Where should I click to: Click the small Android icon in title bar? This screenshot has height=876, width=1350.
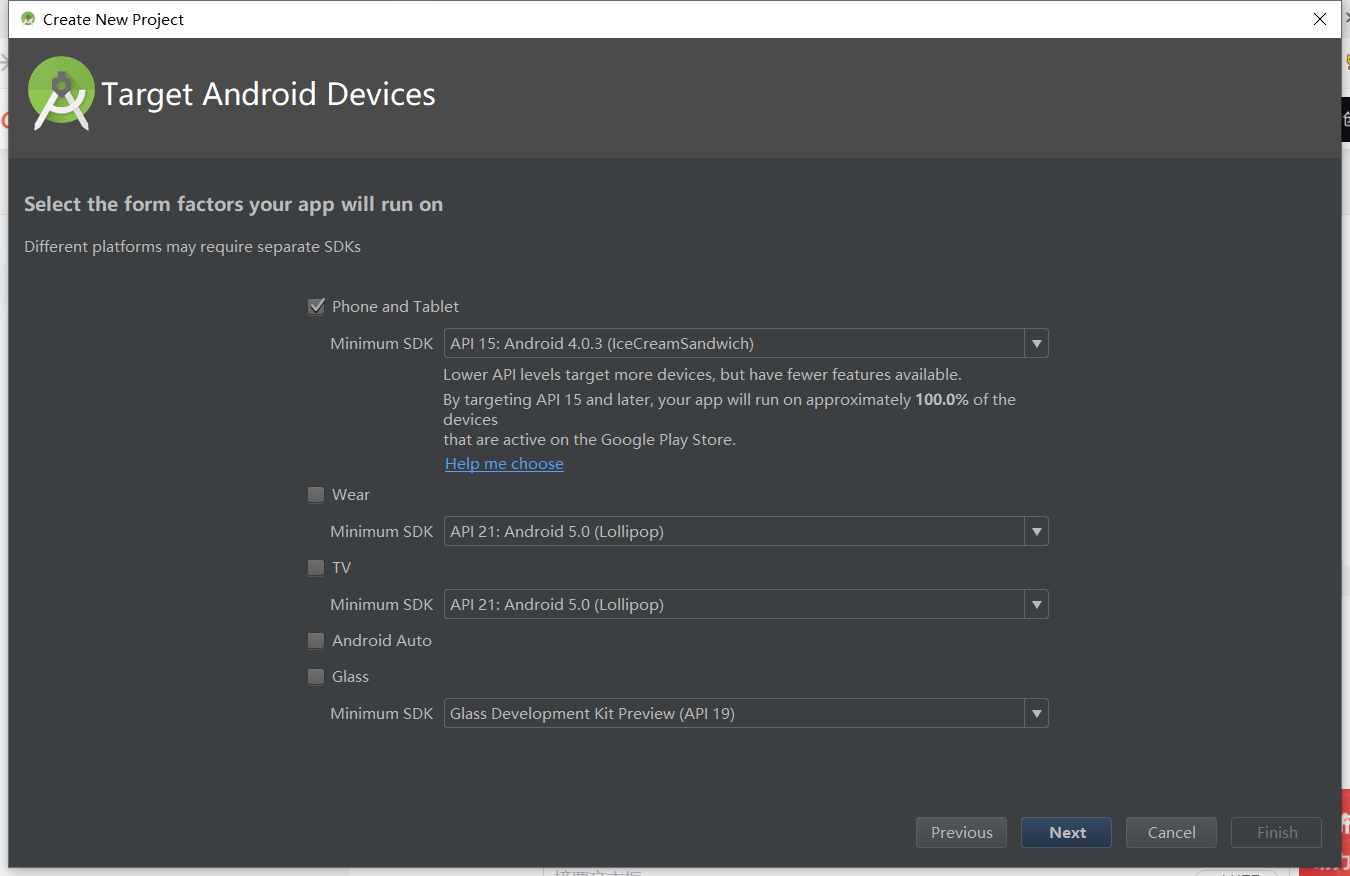pyautogui.click(x=28, y=19)
